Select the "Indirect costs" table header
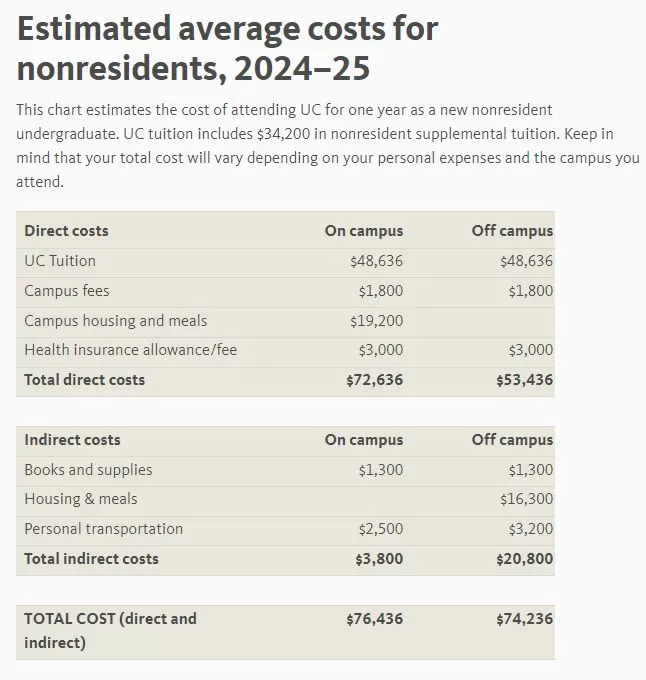The width and height of the screenshot is (646, 680). coord(72,440)
